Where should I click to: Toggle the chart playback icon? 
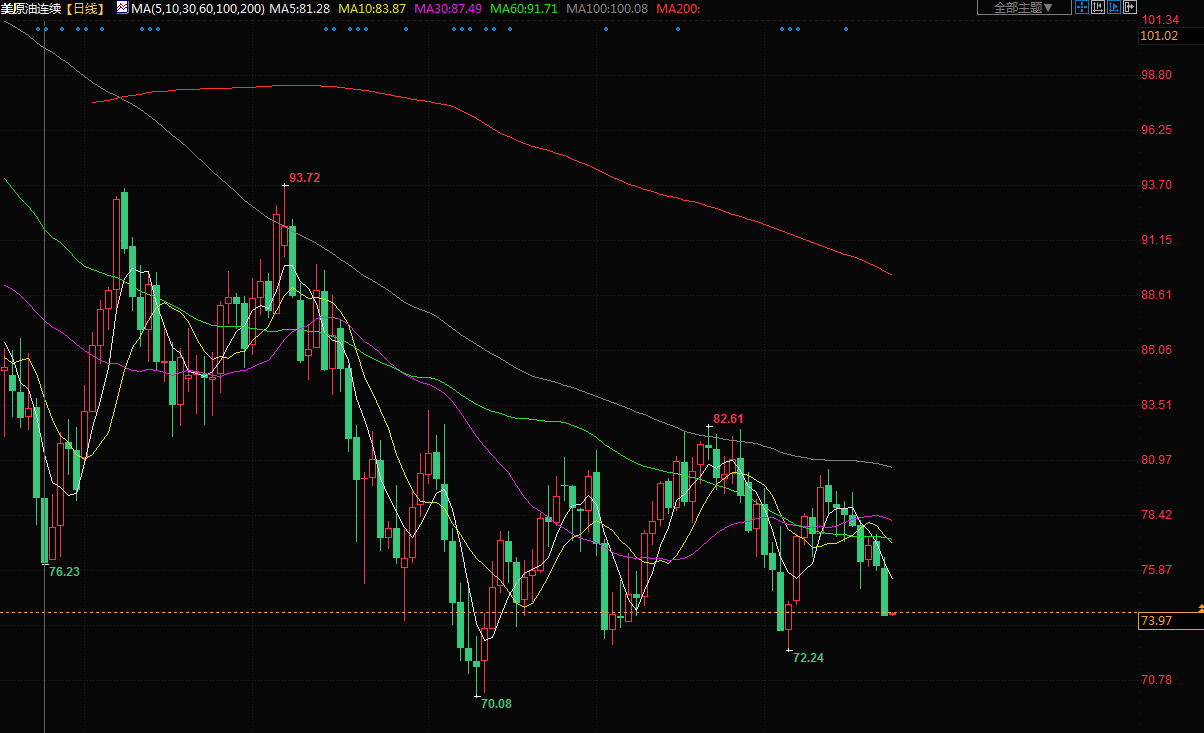1114,8
